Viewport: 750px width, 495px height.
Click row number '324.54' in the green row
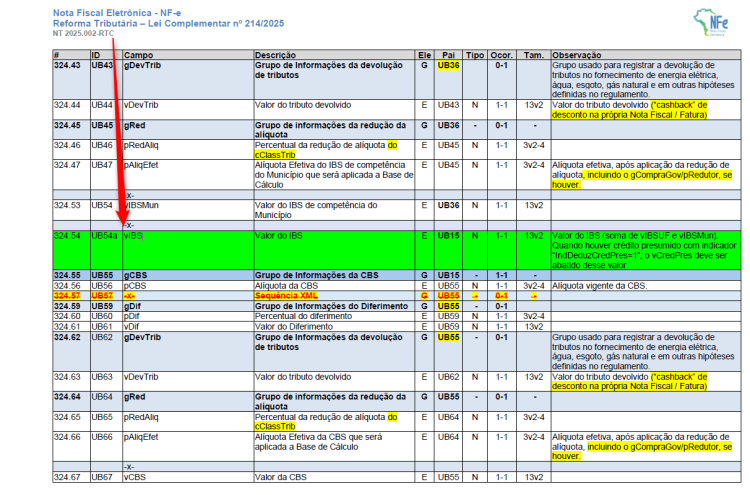[67, 236]
